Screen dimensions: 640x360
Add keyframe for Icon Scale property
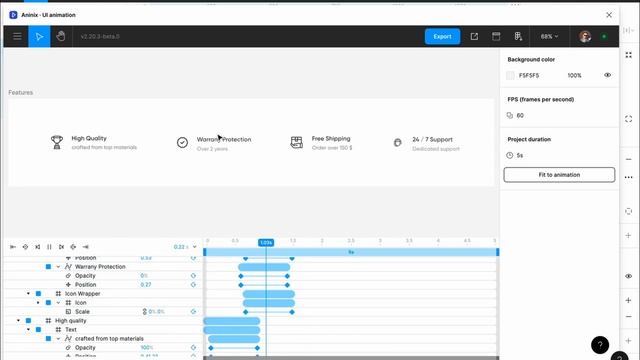point(193,312)
